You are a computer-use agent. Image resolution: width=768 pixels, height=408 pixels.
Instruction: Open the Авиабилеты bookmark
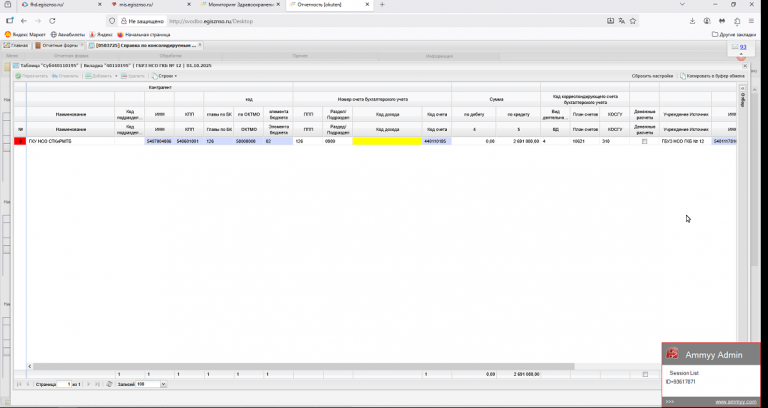click(68, 35)
